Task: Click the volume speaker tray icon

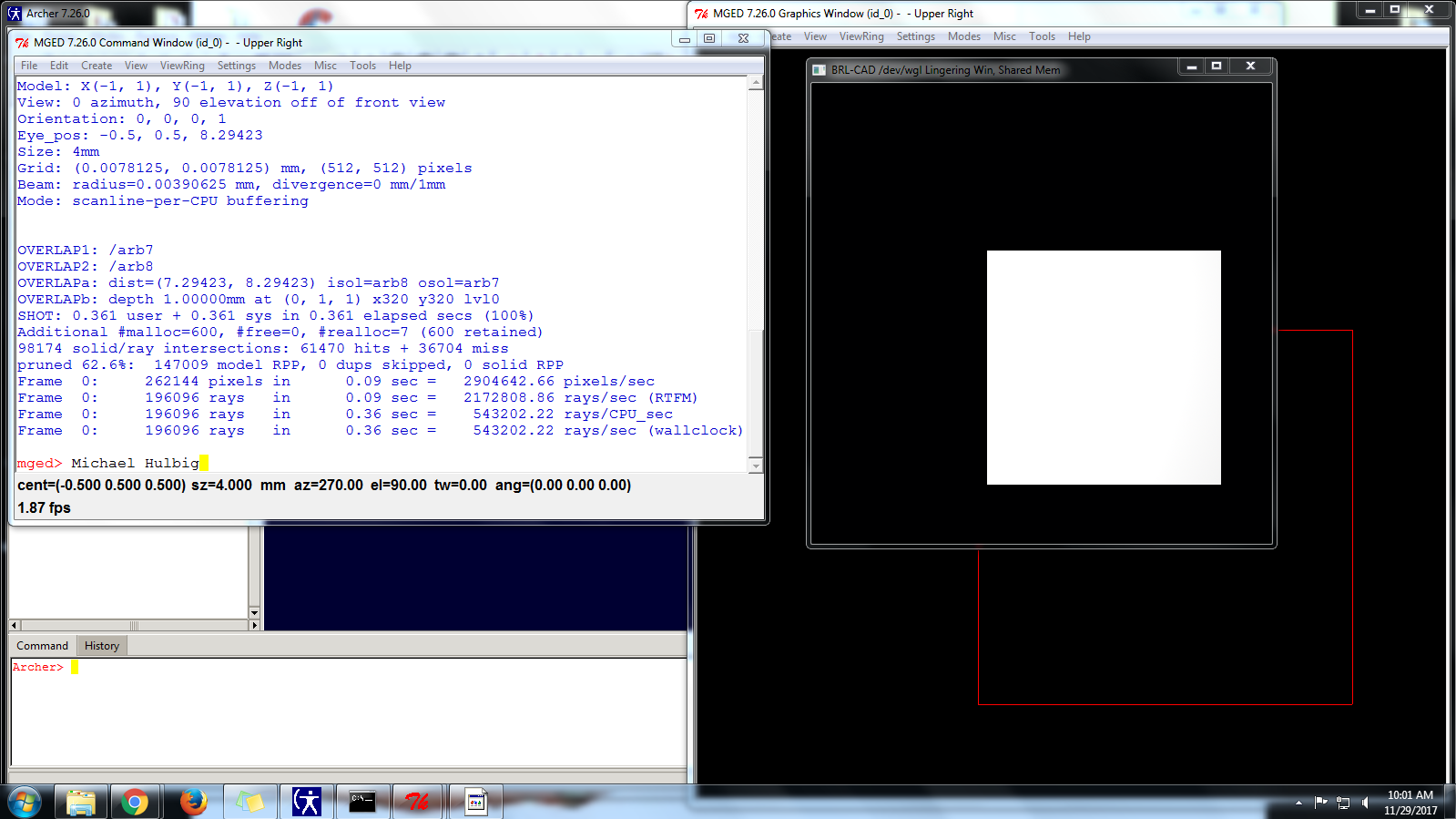Action: click(1365, 803)
